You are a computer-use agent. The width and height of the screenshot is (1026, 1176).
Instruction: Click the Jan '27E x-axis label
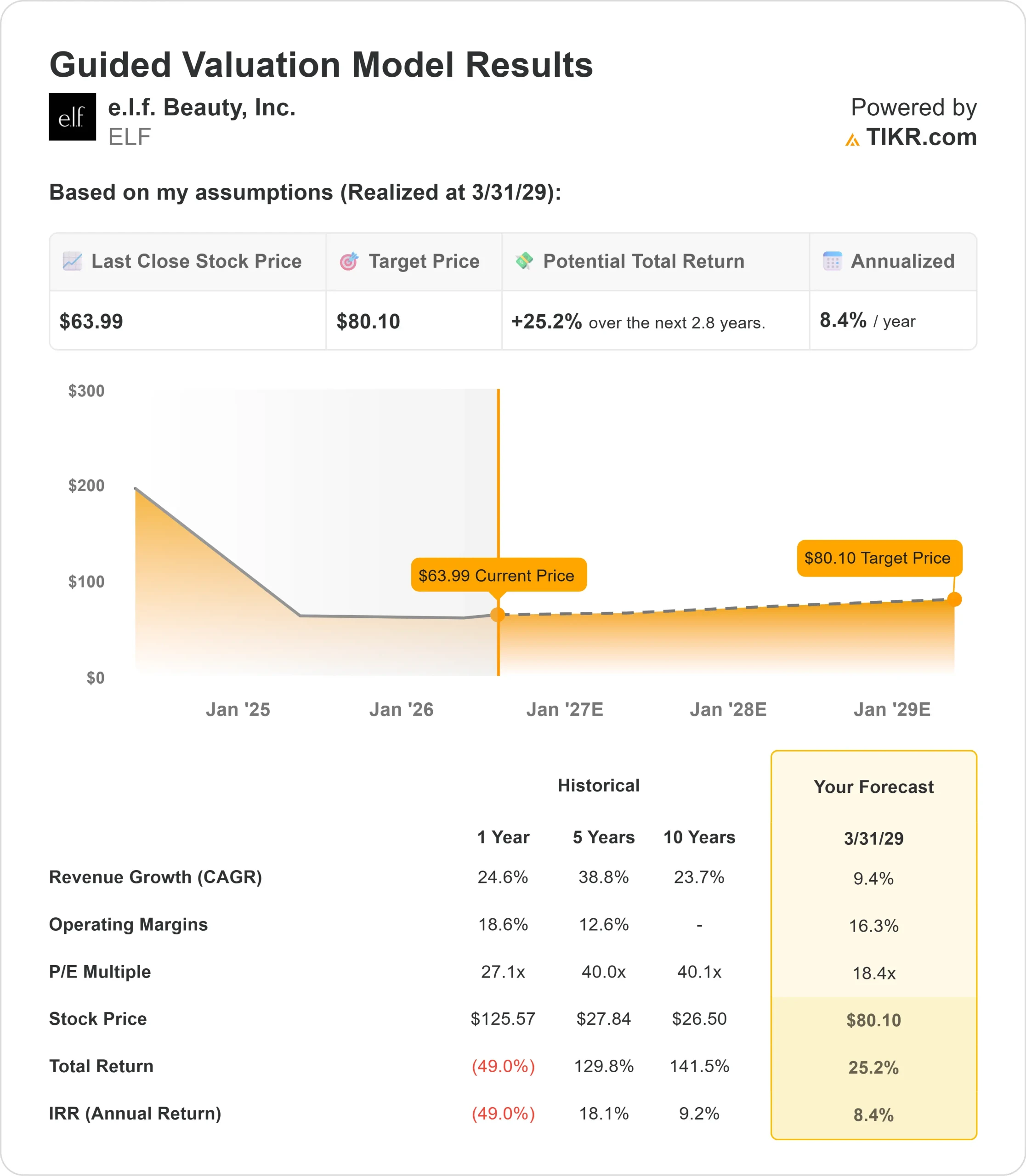click(x=565, y=710)
